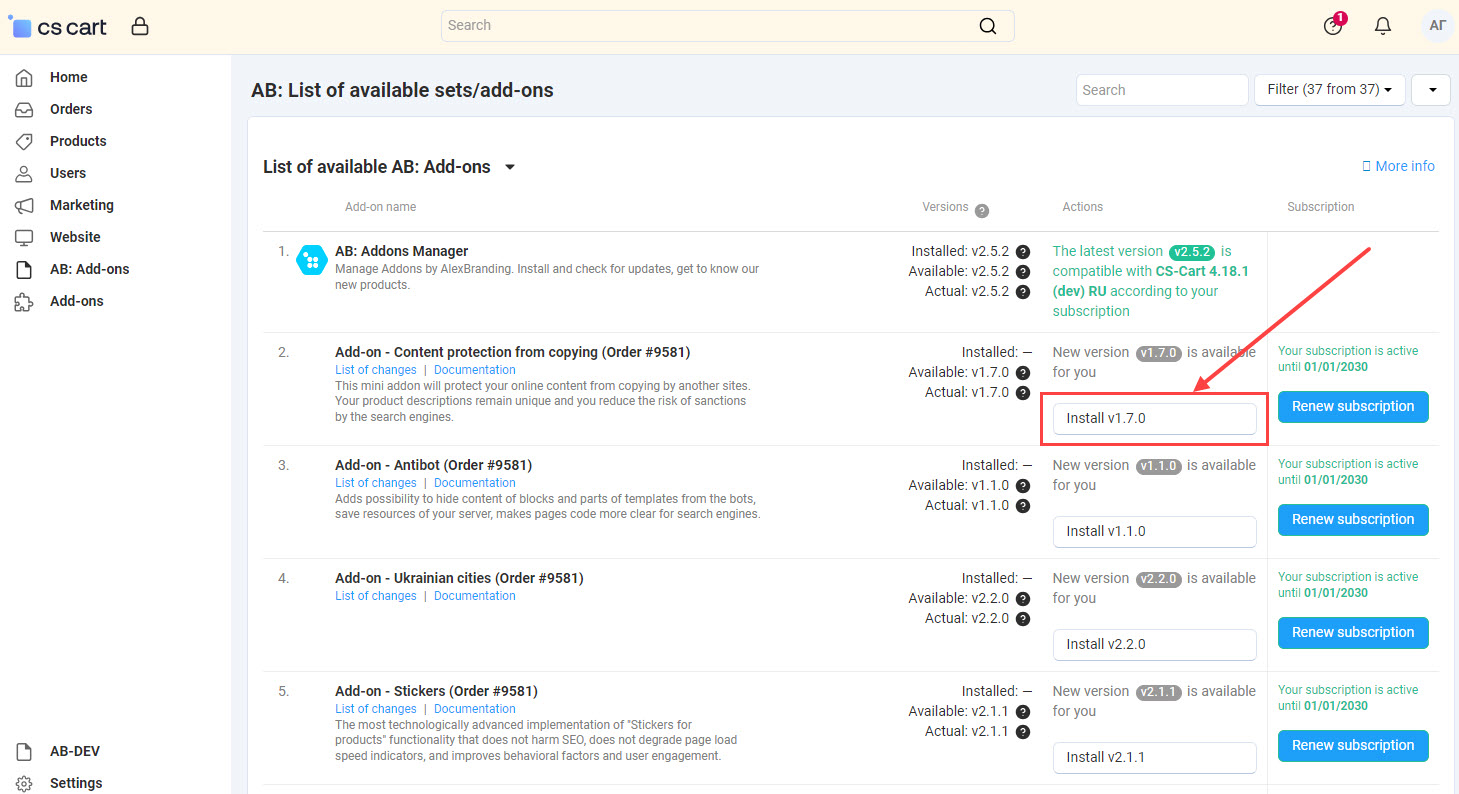Click help icon next to Content protection Available: v1.7.0
Image resolution: width=1459 pixels, height=794 pixels.
click(x=1022, y=373)
